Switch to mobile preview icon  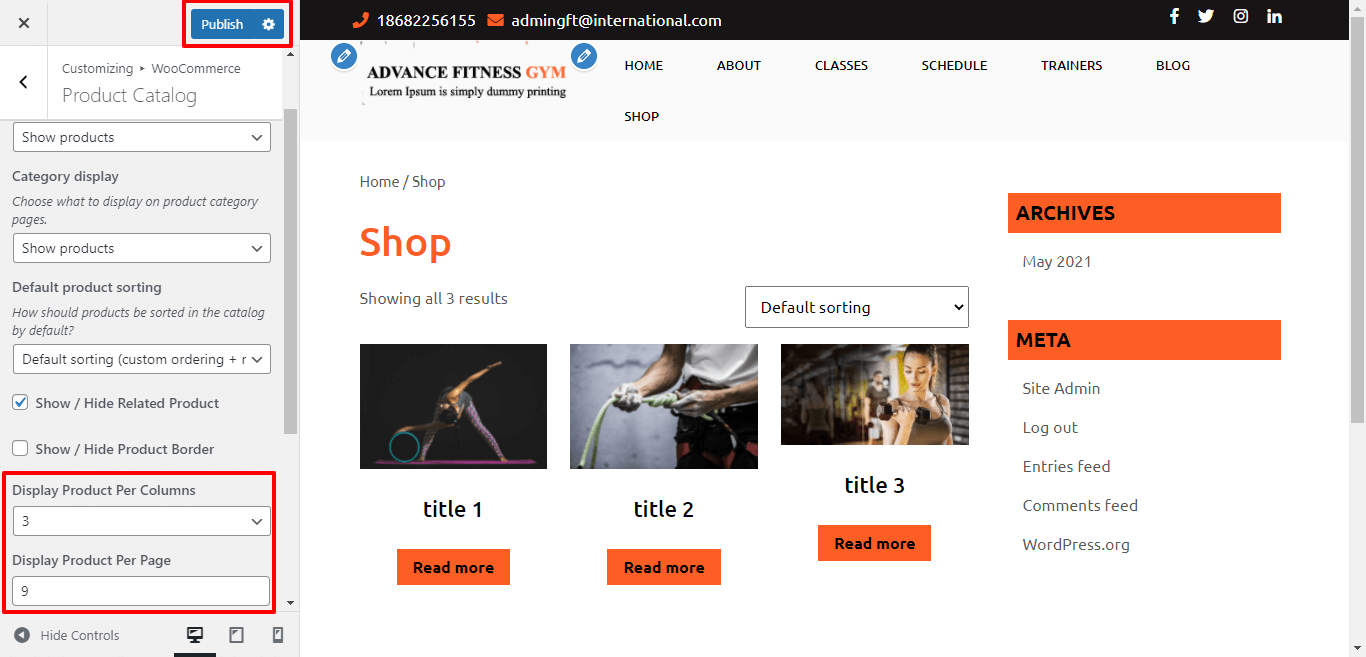(x=278, y=635)
